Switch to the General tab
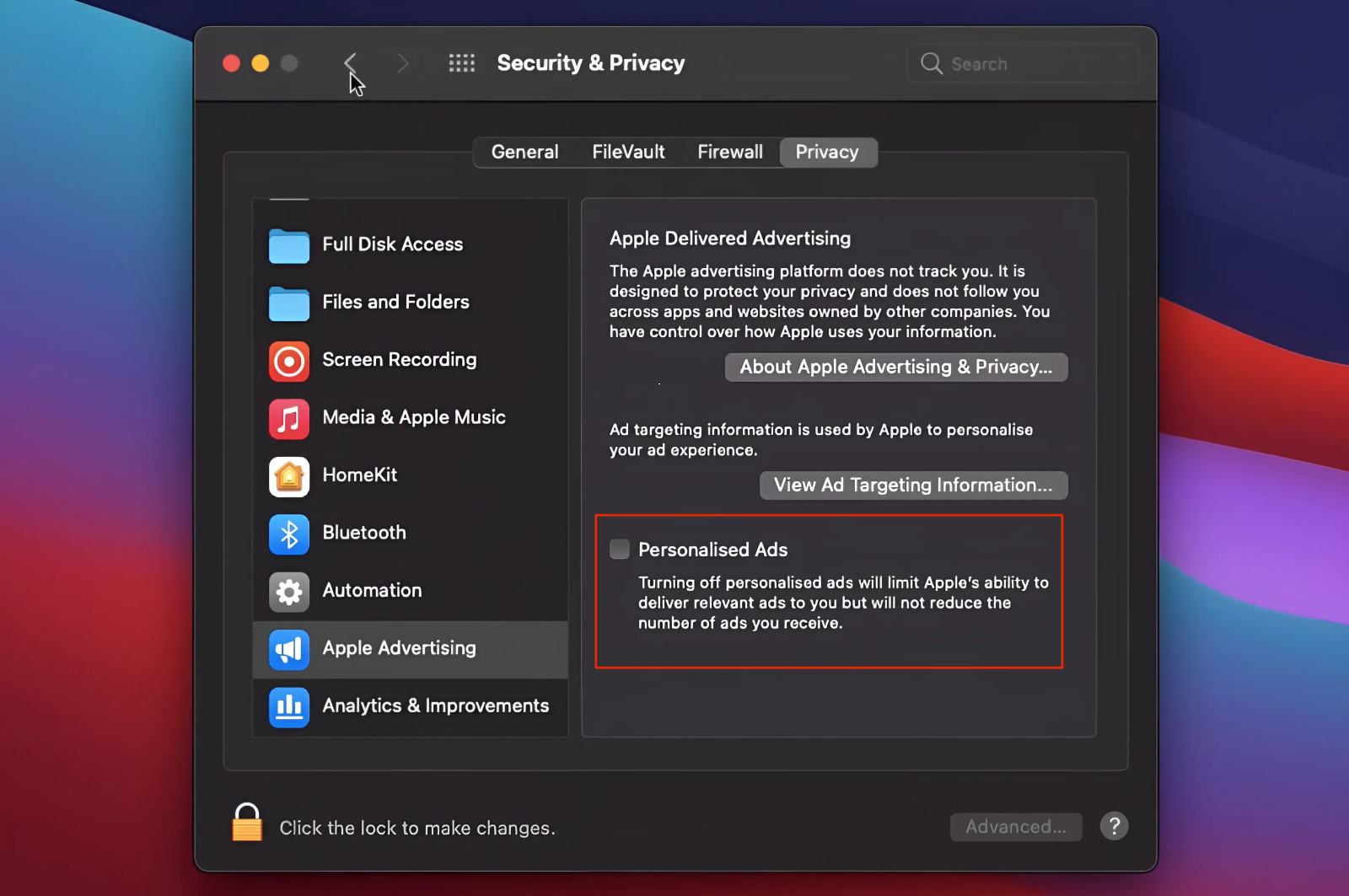1349x896 pixels. click(524, 152)
